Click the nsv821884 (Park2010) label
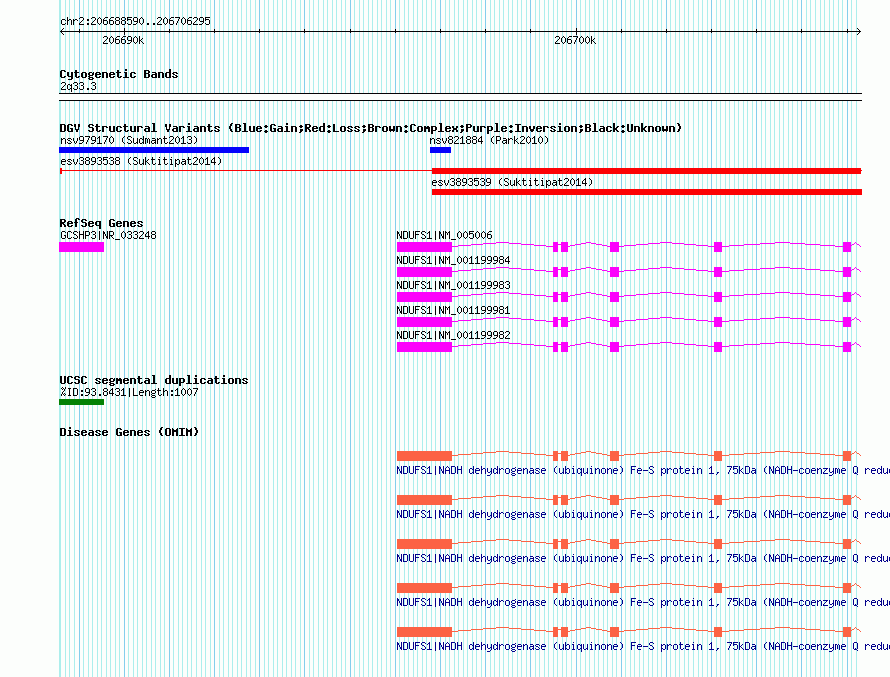The height and width of the screenshot is (677, 890). 489,140
